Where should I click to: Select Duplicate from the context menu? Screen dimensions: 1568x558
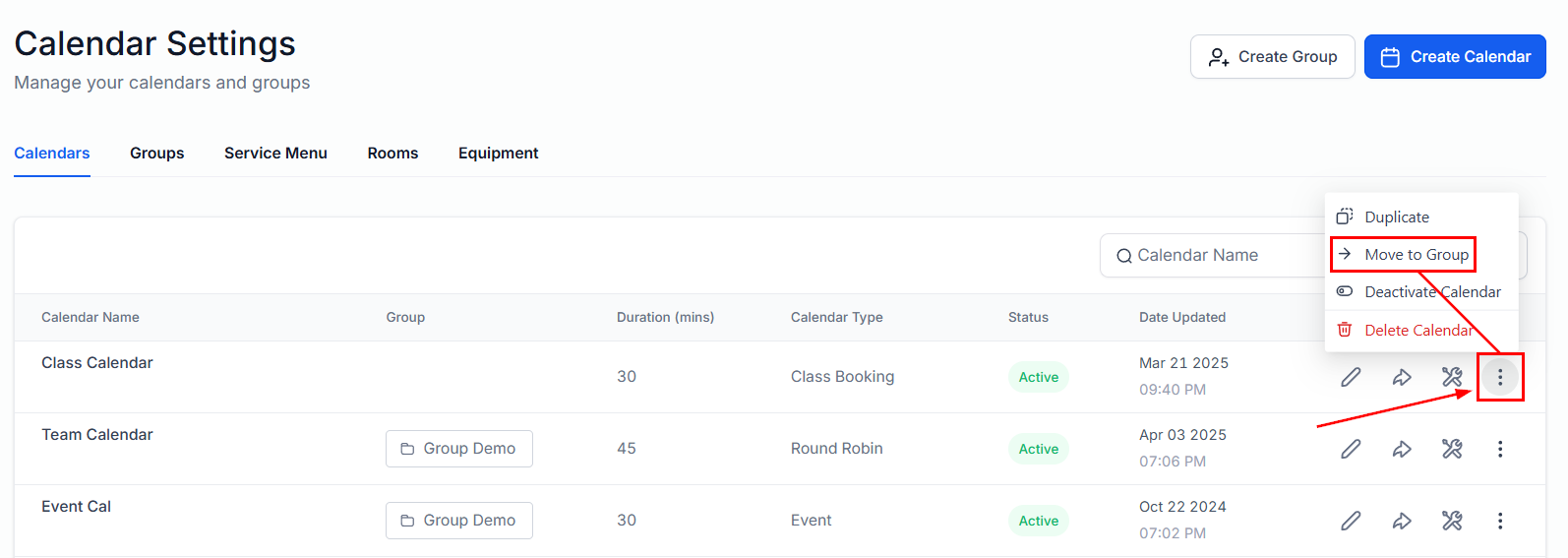[x=1396, y=217]
